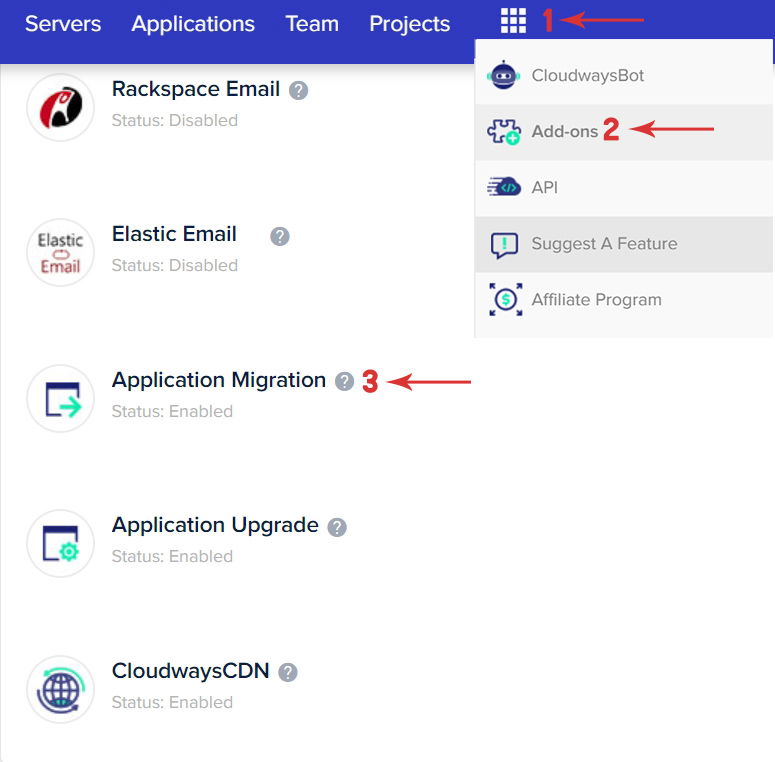
Task: Choose Suggest A Feature menu entry
Action: [624, 244]
